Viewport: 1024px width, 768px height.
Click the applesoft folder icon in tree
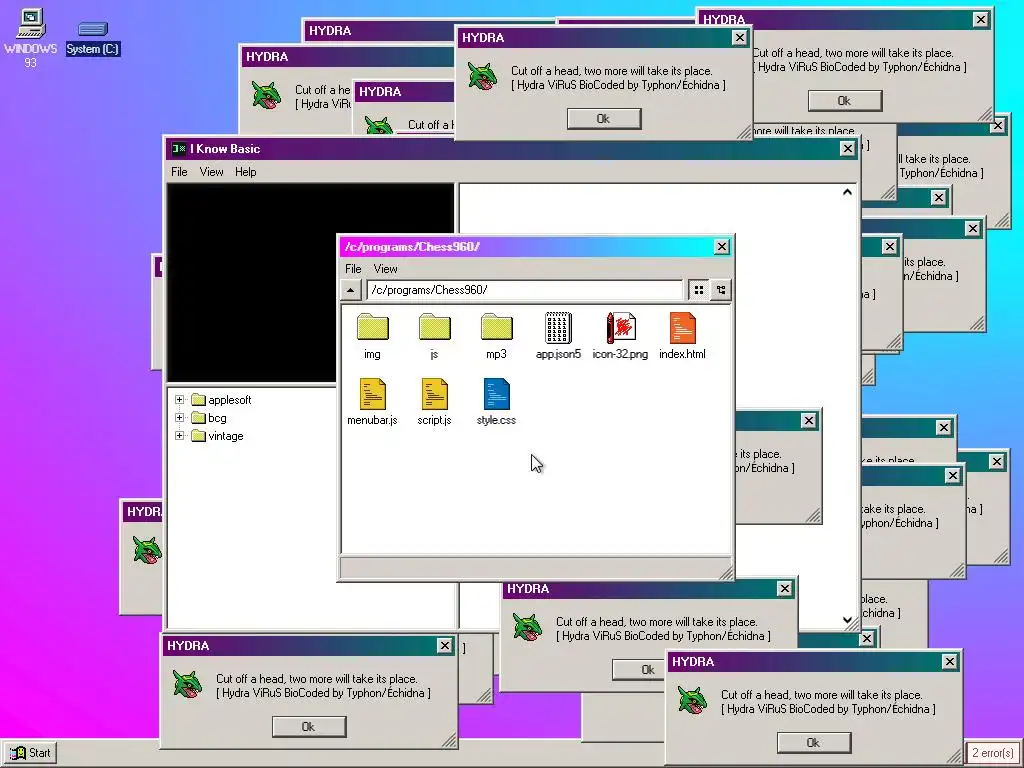coord(199,400)
